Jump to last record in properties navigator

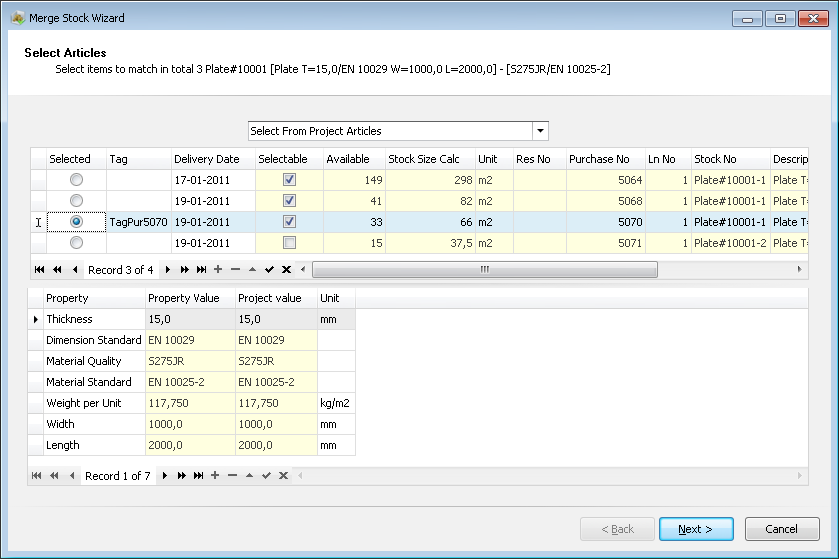pyautogui.click(x=199, y=476)
